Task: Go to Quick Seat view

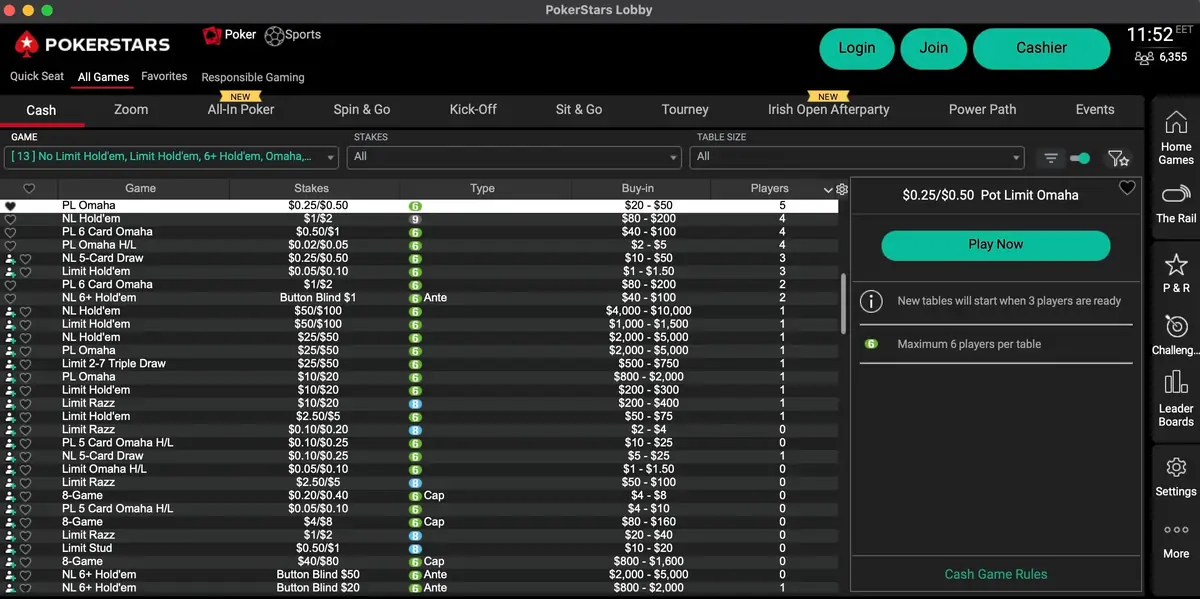Action: [x=37, y=77]
